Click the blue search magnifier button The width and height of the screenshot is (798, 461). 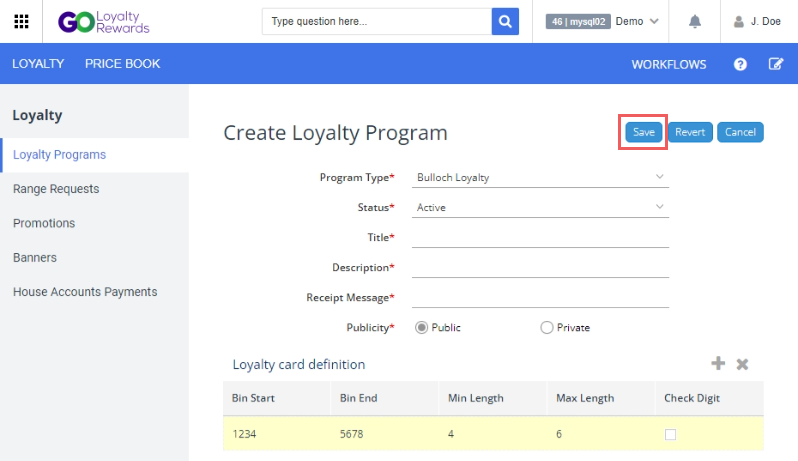505,21
